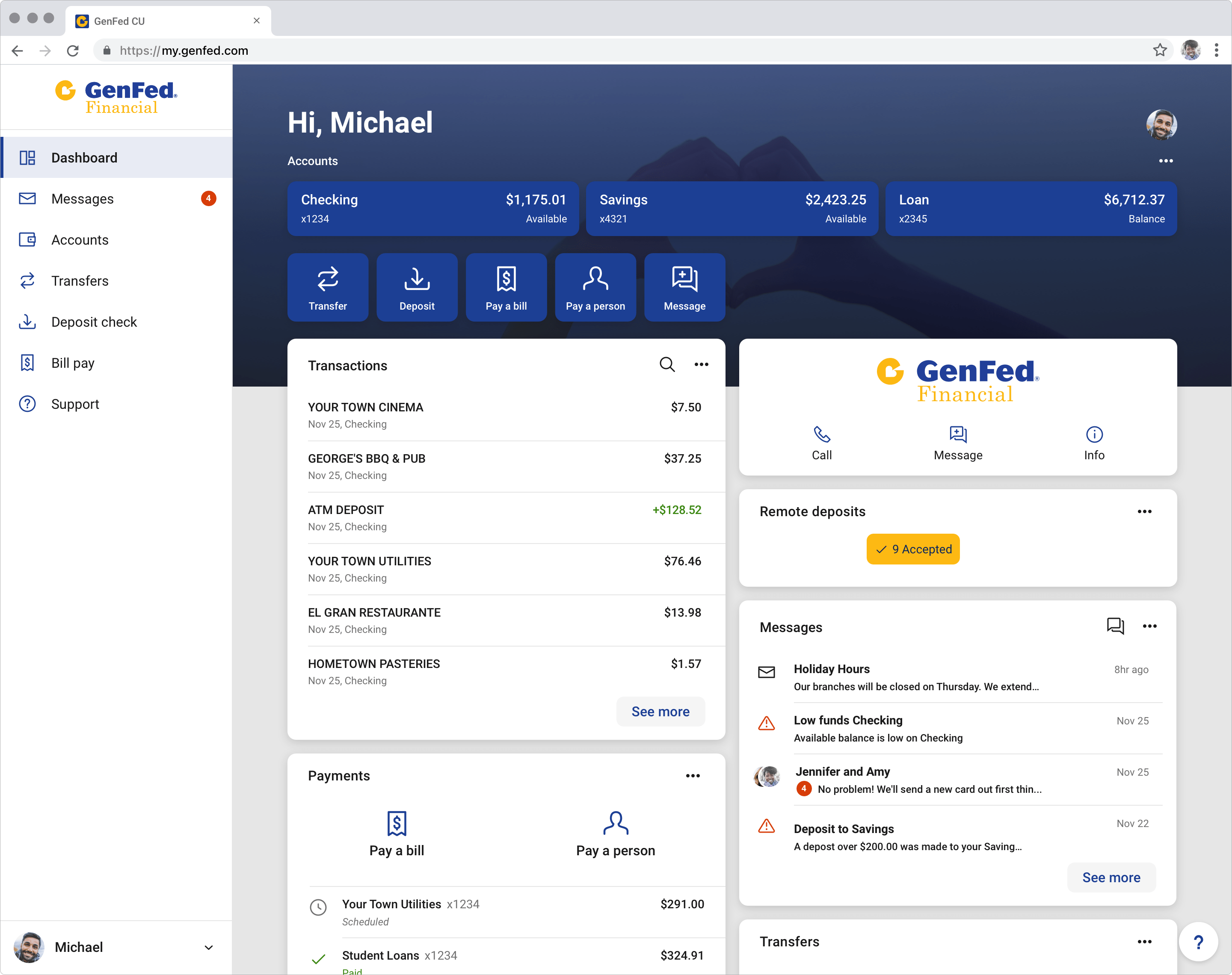Select the Deposit check sidebar icon
The height and width of the screenshot is (975, 1232).
pyautogui.click(x=27, y=322)
